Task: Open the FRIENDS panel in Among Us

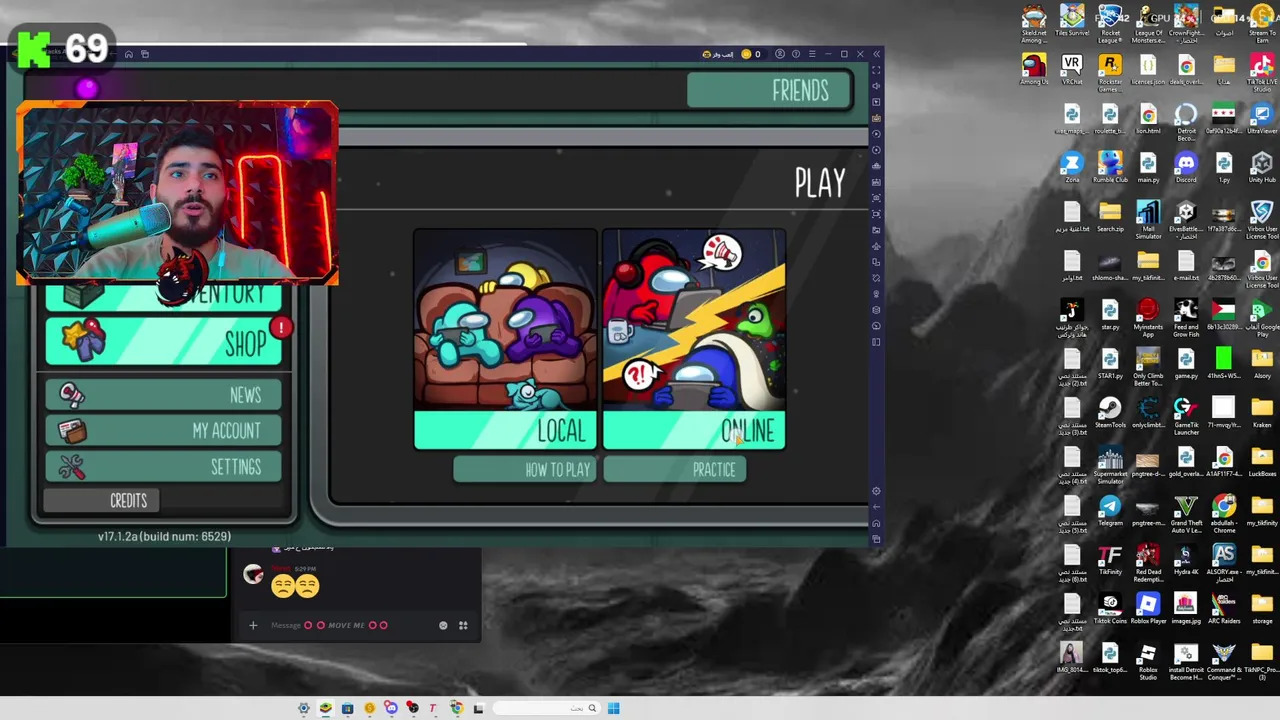Action: click(x=769, y=91)
